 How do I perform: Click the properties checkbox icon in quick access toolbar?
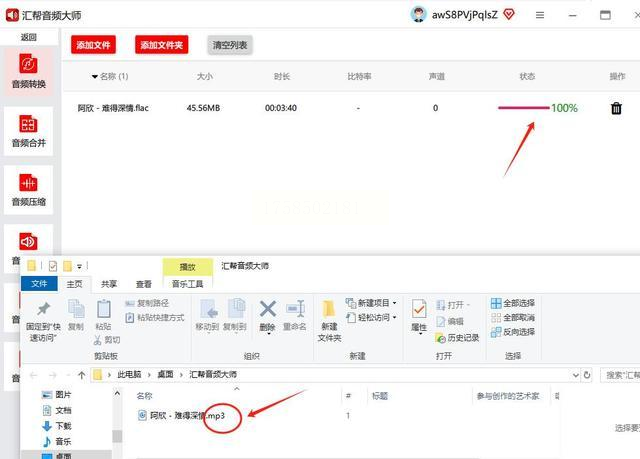(53, 266)
